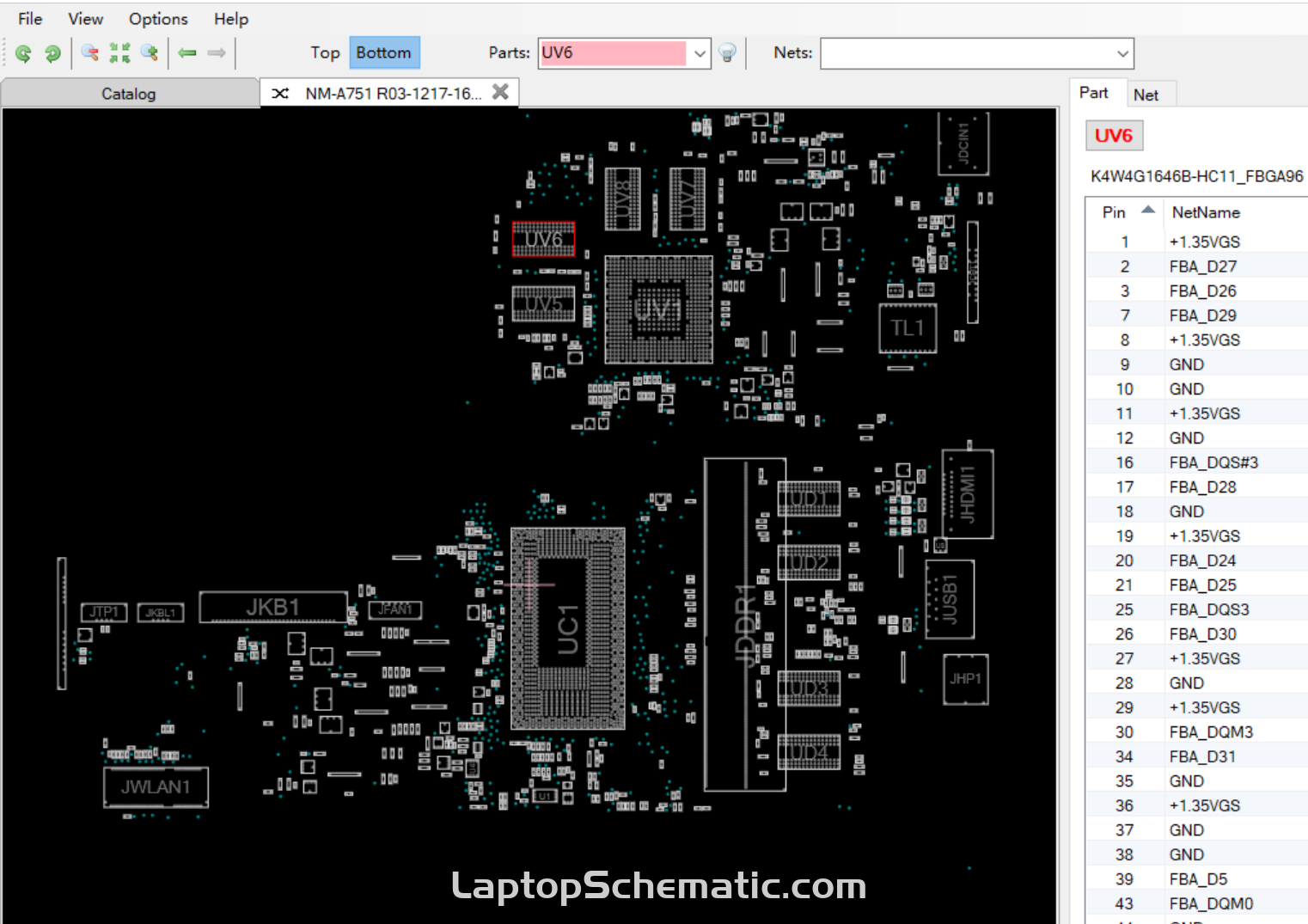Click the JHDMI1 connector on board
This screenshot has width=1308, height=924.
click(968, 494)
